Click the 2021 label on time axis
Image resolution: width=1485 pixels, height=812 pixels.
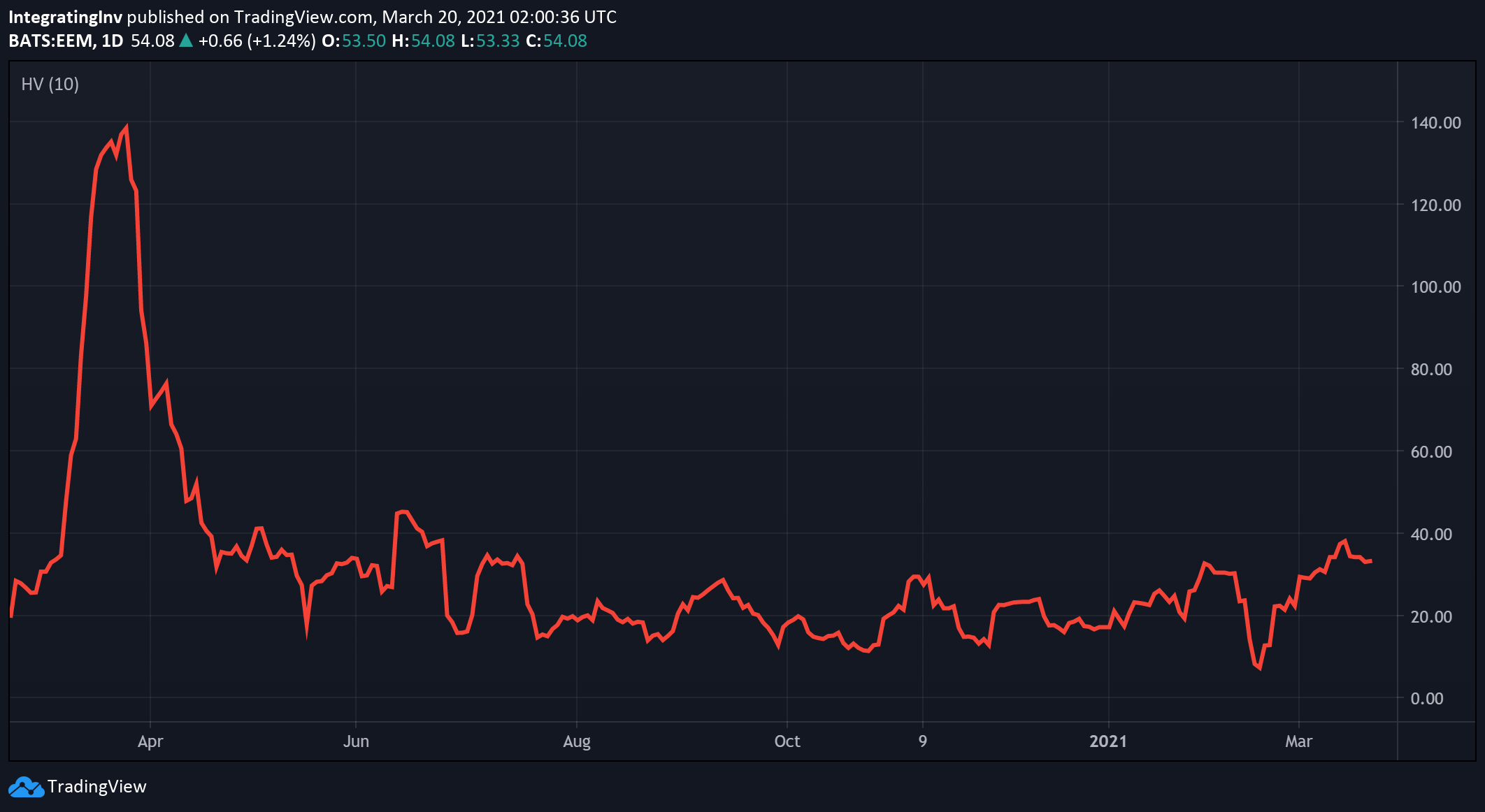coord(1108,741)
